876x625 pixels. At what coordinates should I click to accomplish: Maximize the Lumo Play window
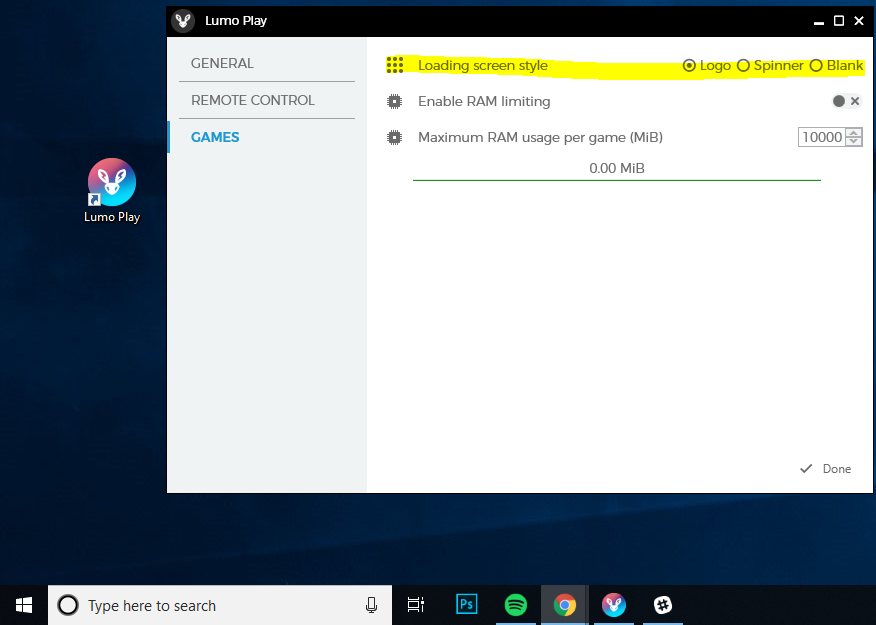pos(839,21)
